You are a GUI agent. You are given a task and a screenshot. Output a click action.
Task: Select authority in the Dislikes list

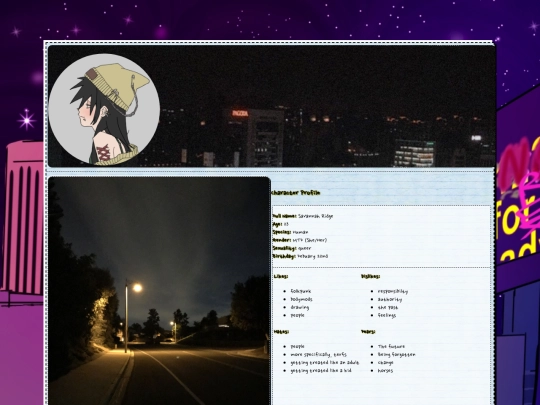coord(390,299)
